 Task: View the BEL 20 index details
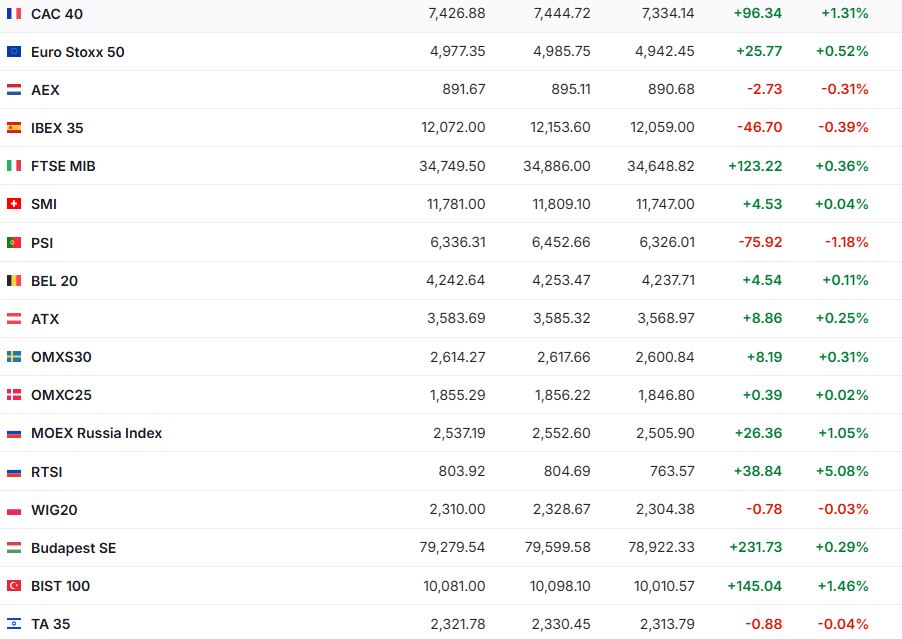[x=54, y=281]
